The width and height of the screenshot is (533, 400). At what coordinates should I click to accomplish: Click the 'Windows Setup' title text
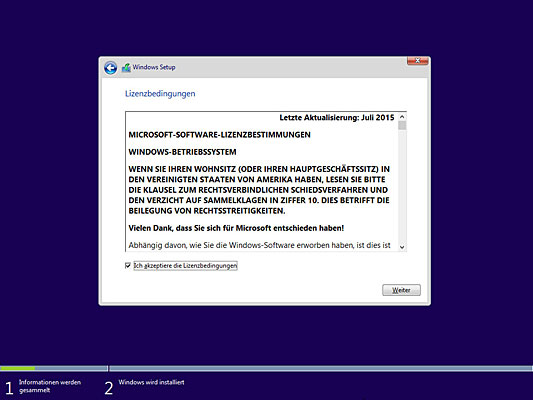pos(154,67)
